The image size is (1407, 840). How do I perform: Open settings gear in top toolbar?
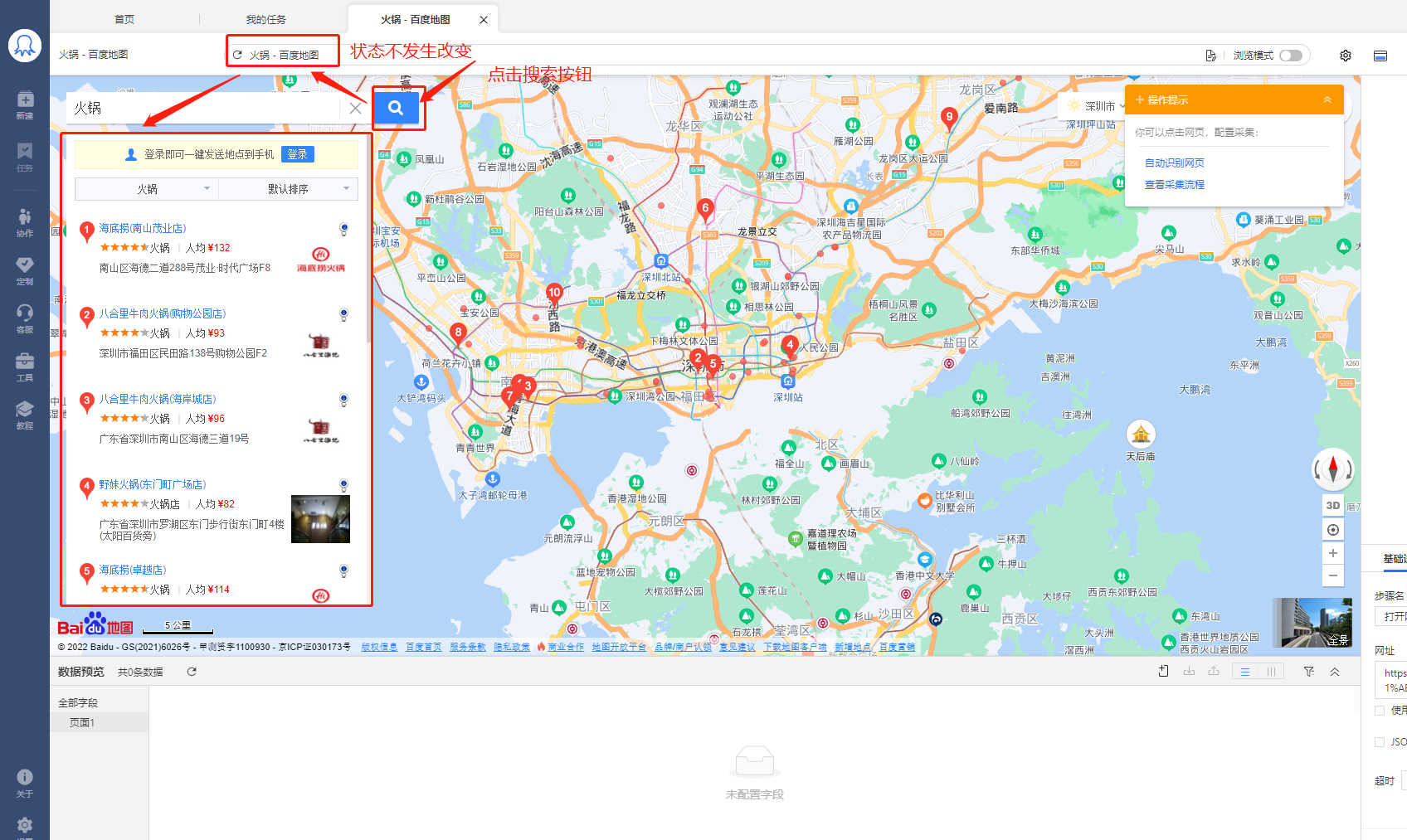click(x=1346, y=56)
